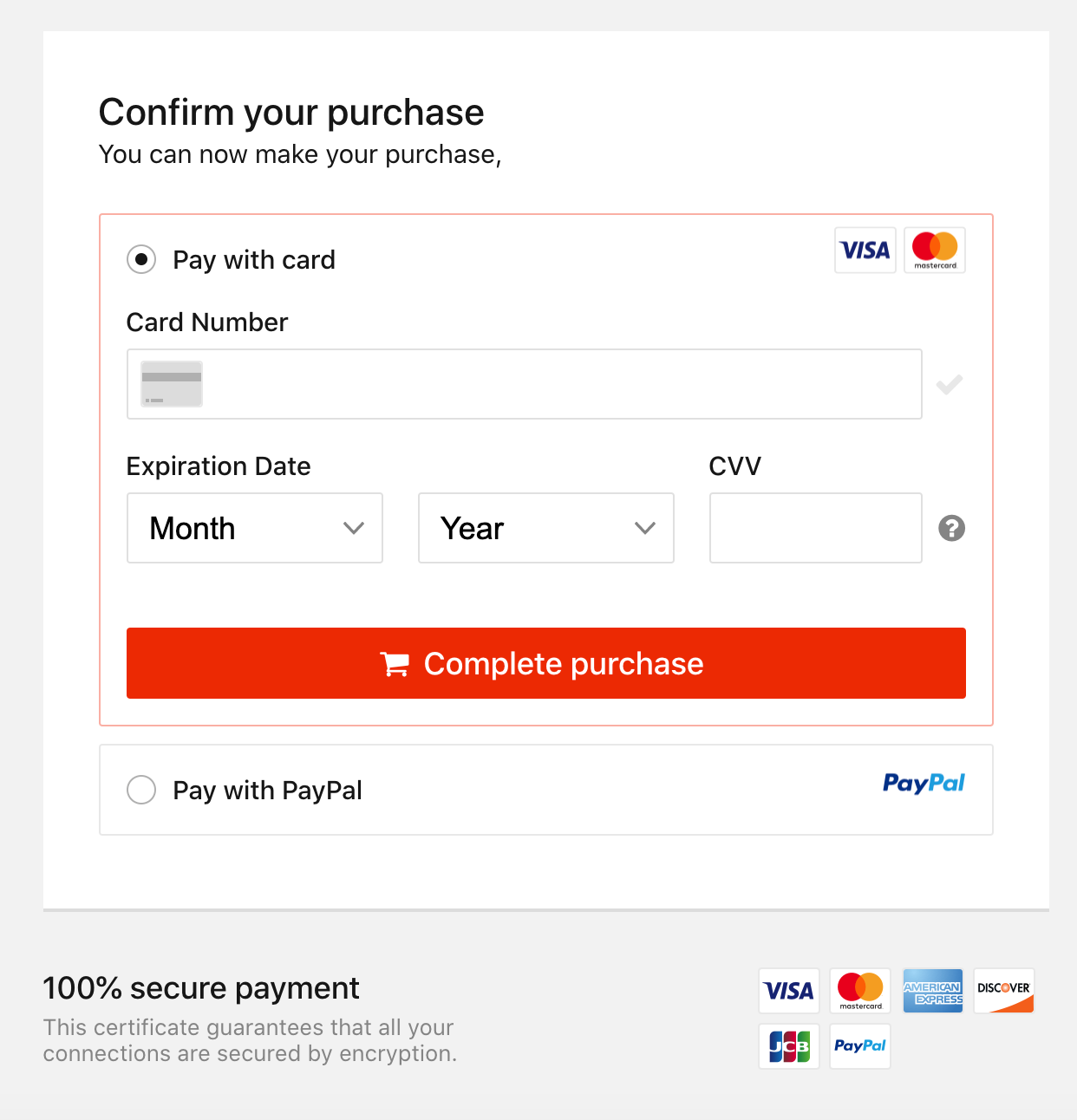Select the Pay with card radio button
Viewport: 1077px width, 1120px height.
click(141, 259)
